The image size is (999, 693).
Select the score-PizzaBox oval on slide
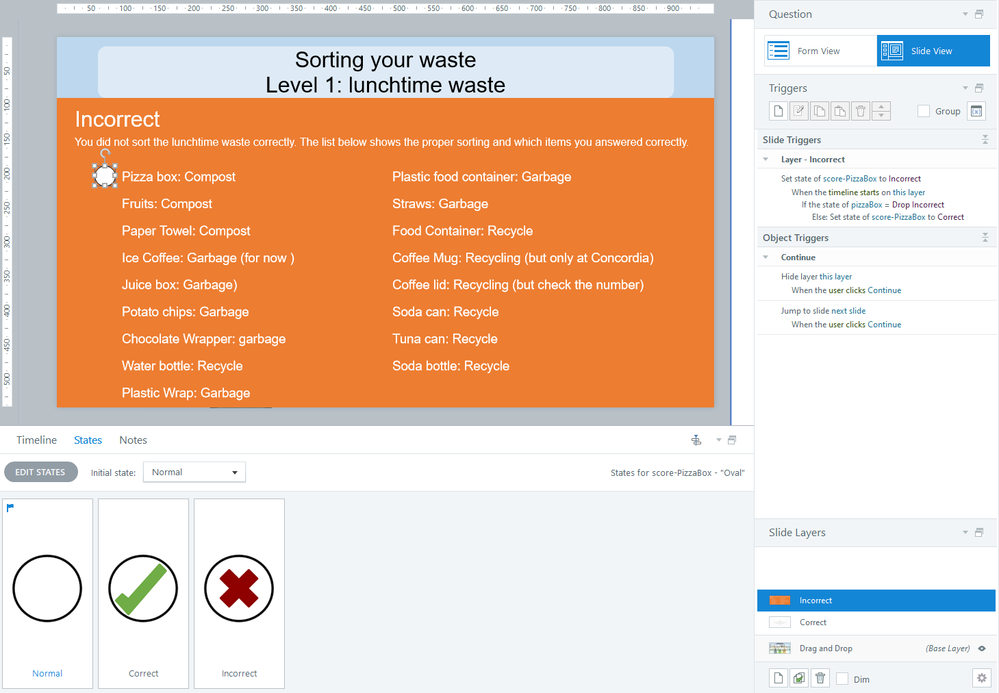(105, 176)
